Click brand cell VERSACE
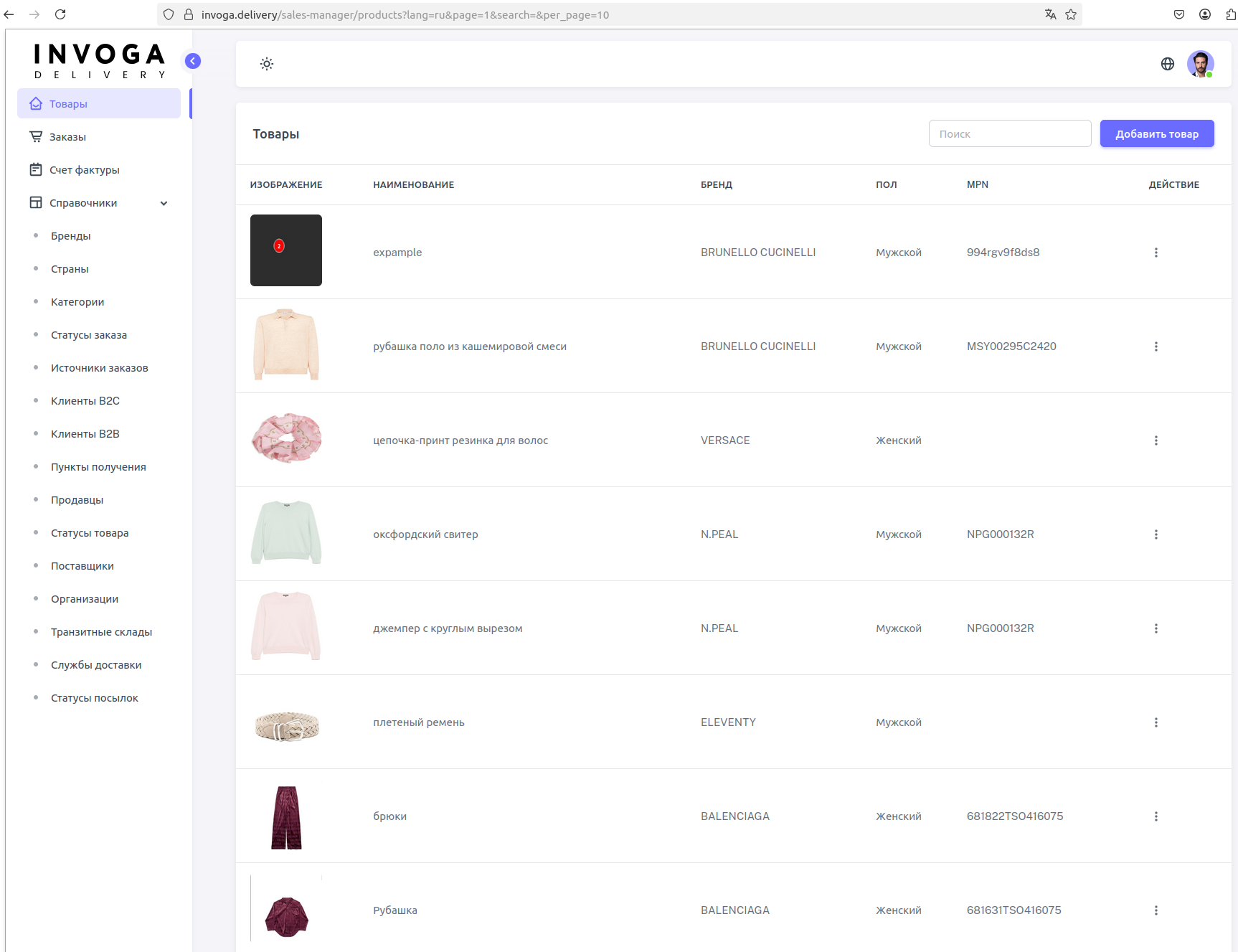The width and height of the screenshot is (1238, 952). pos(725,440)
